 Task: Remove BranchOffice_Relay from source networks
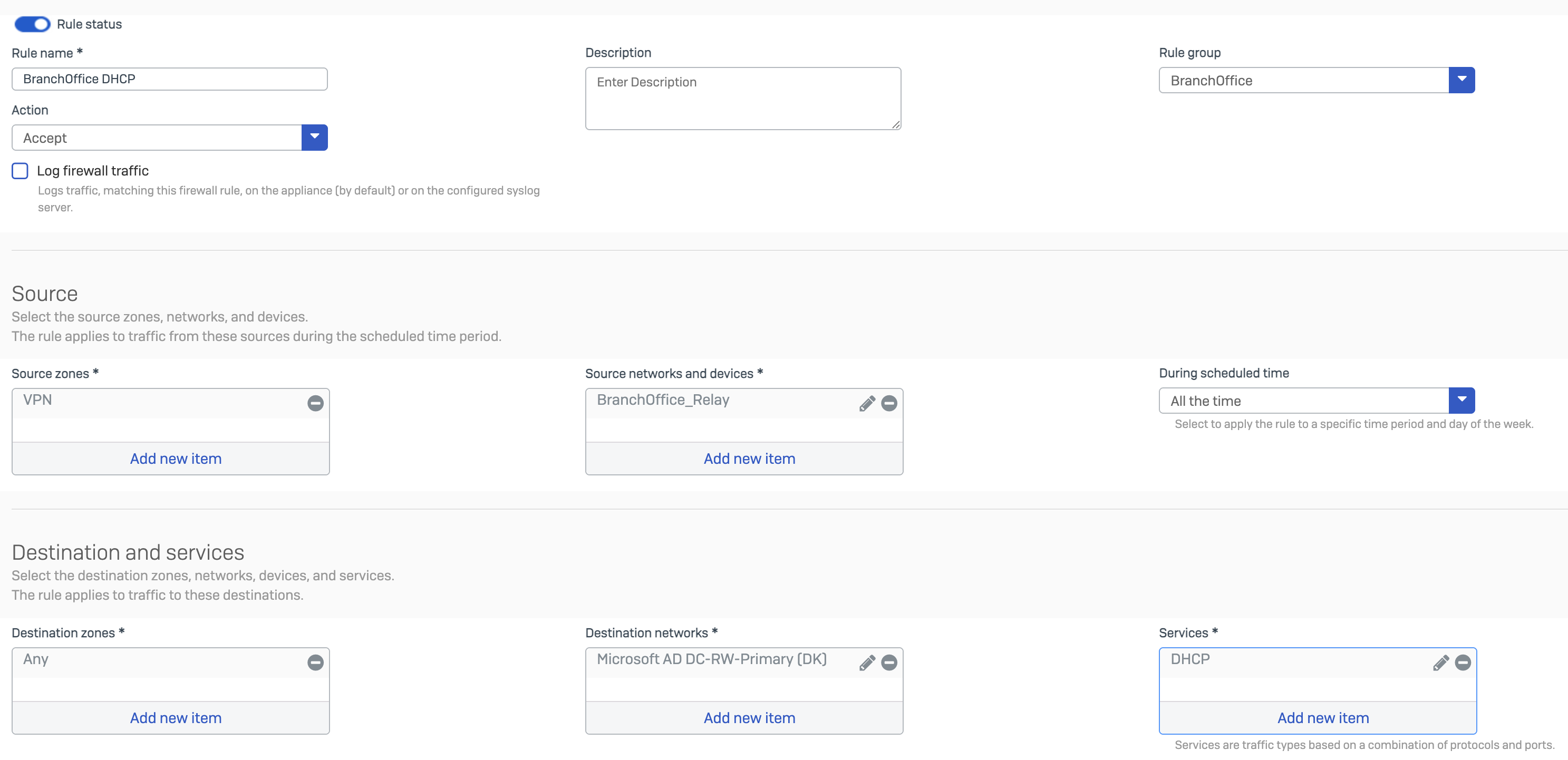[x=889, y=403]
